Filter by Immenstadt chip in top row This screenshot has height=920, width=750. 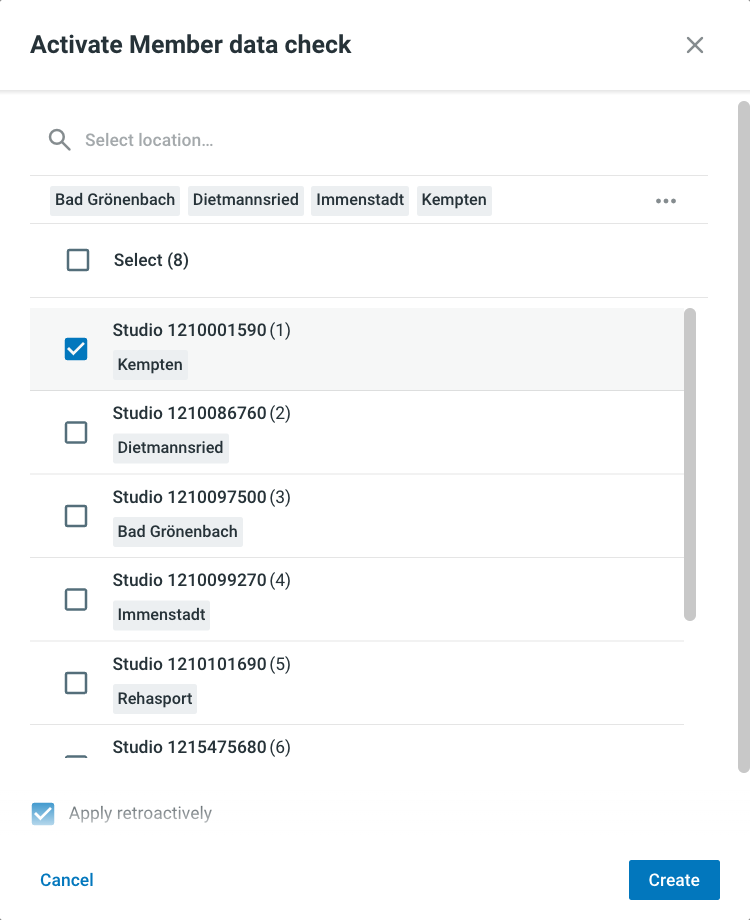coord(360,200)
